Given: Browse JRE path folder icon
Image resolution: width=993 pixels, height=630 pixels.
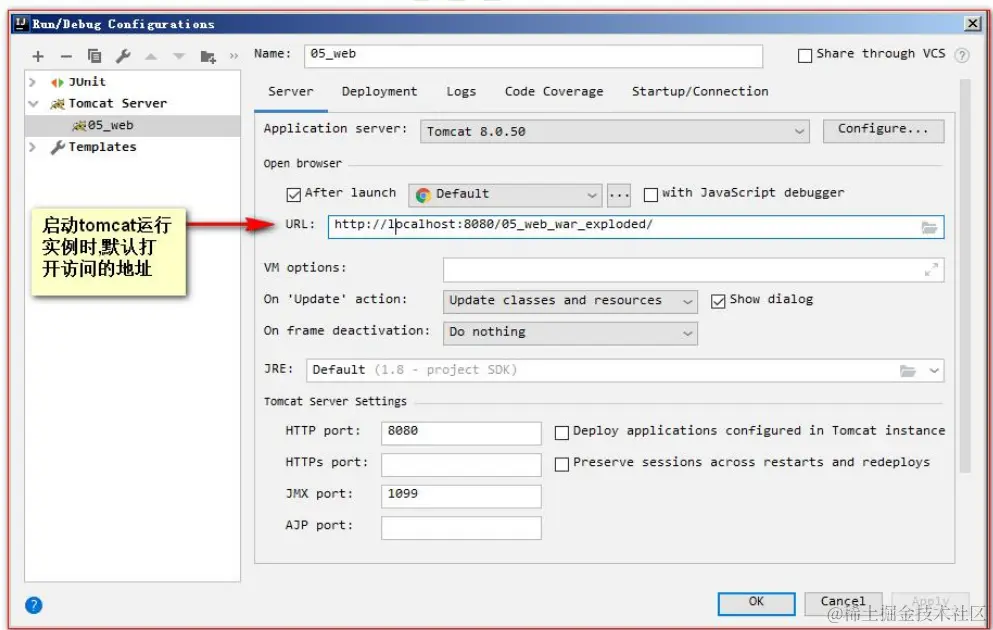Looking at the screenshot, I should [908, 370].
